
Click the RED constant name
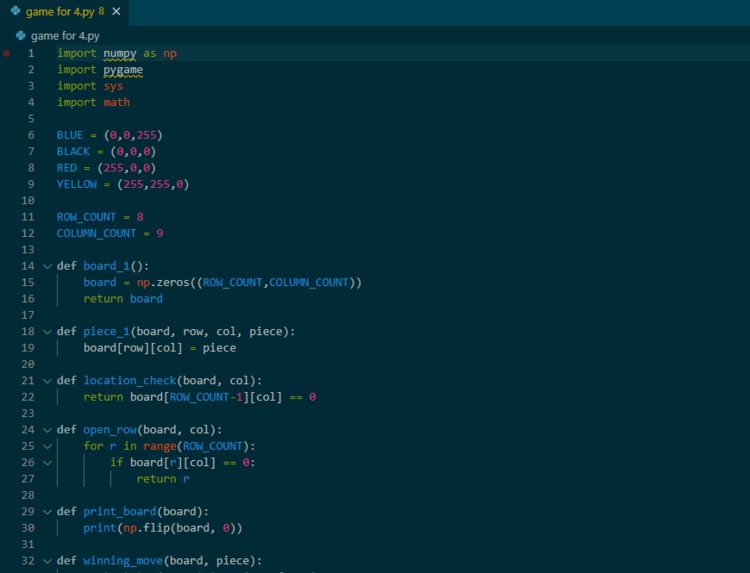tap(66, 168)
